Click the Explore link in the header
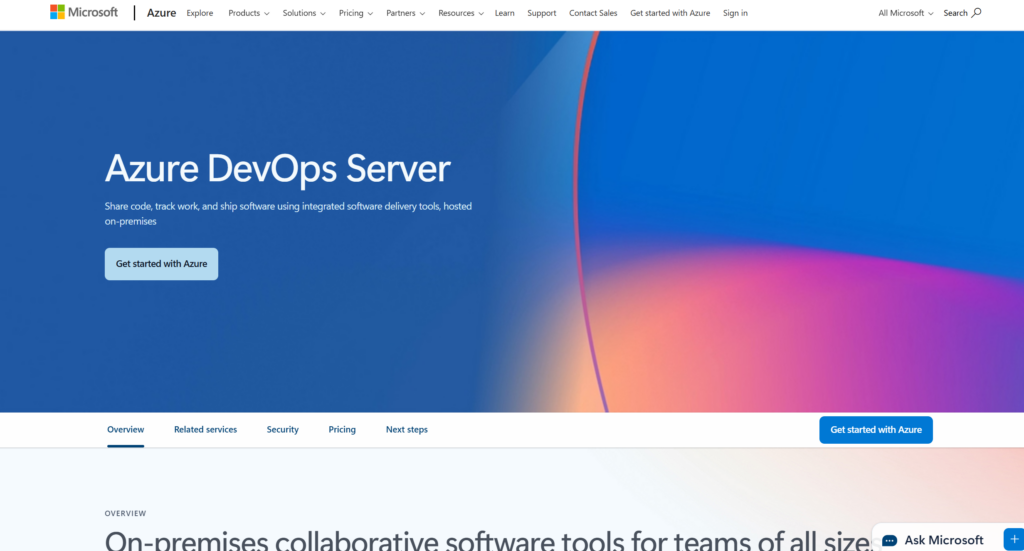The height and width of the screenshot is (551, 1024). click(x=200, y=13)
